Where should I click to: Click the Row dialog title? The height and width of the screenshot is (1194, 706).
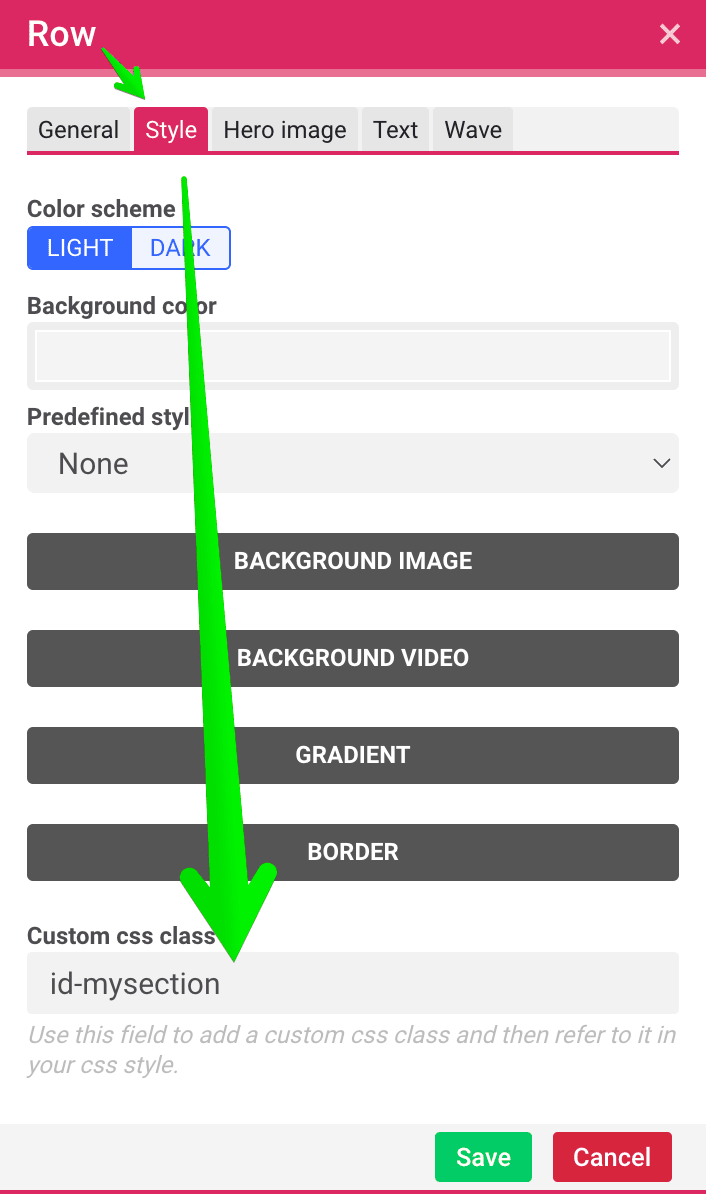pos(62,34)
